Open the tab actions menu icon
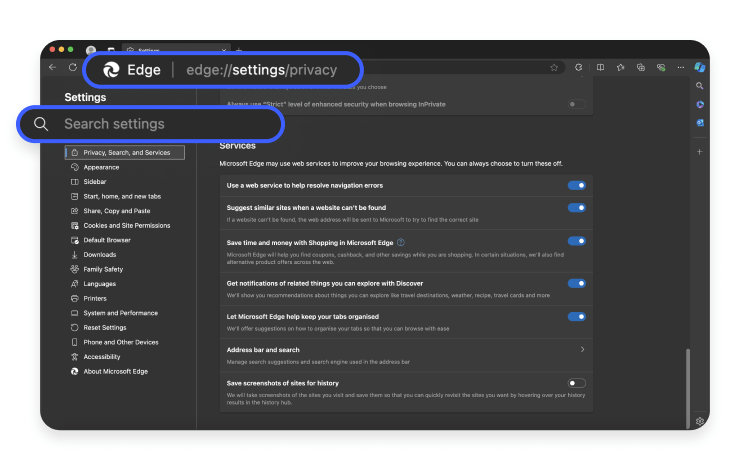The image size is (750, 471). pos(111,50)
